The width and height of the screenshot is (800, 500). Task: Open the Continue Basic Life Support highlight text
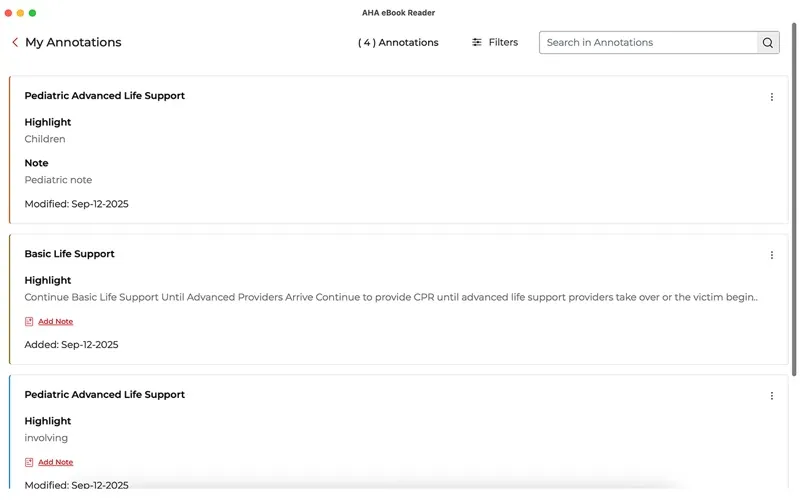click(x=391, y=297)
